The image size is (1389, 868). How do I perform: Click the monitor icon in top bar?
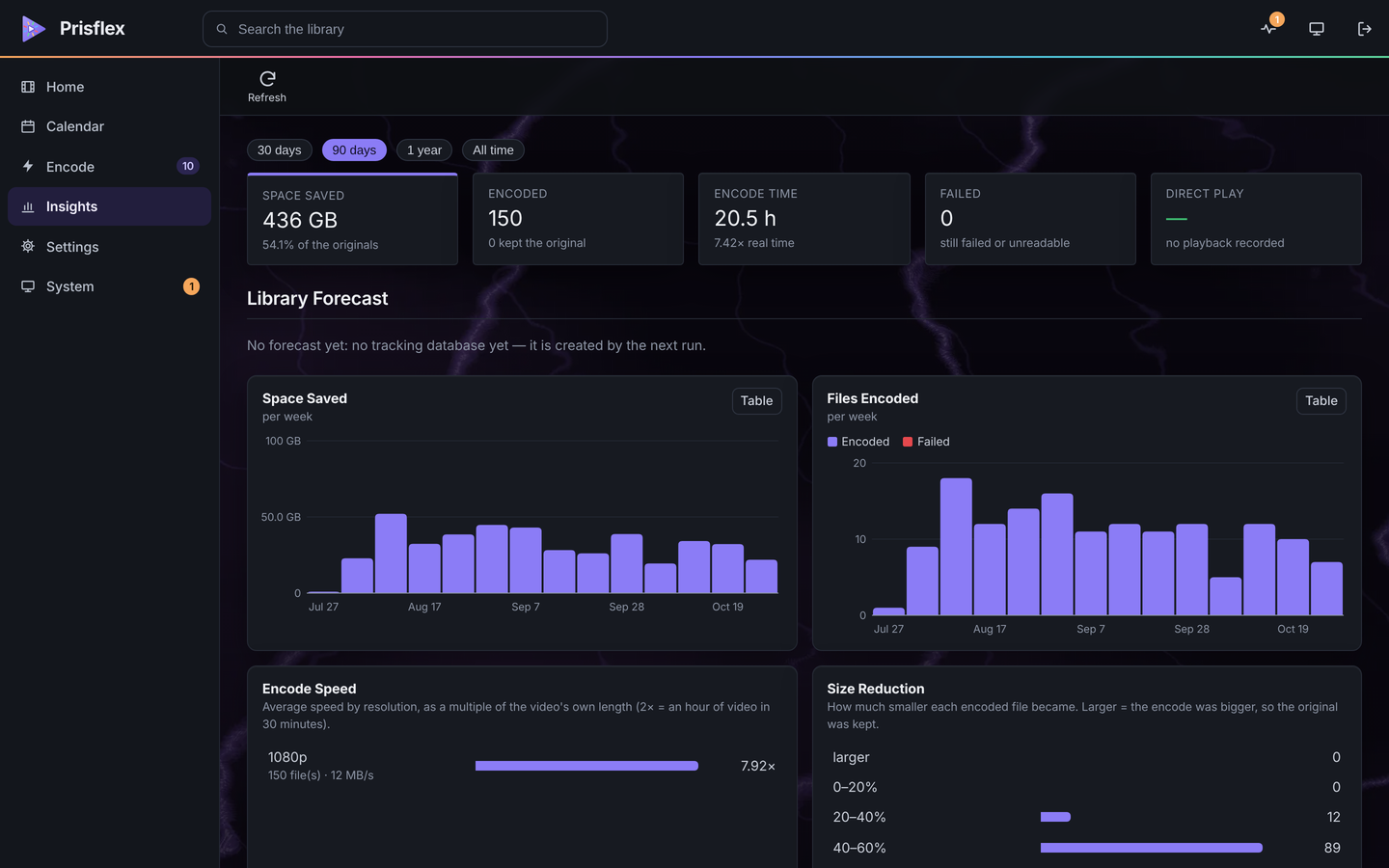point(1317,29)
